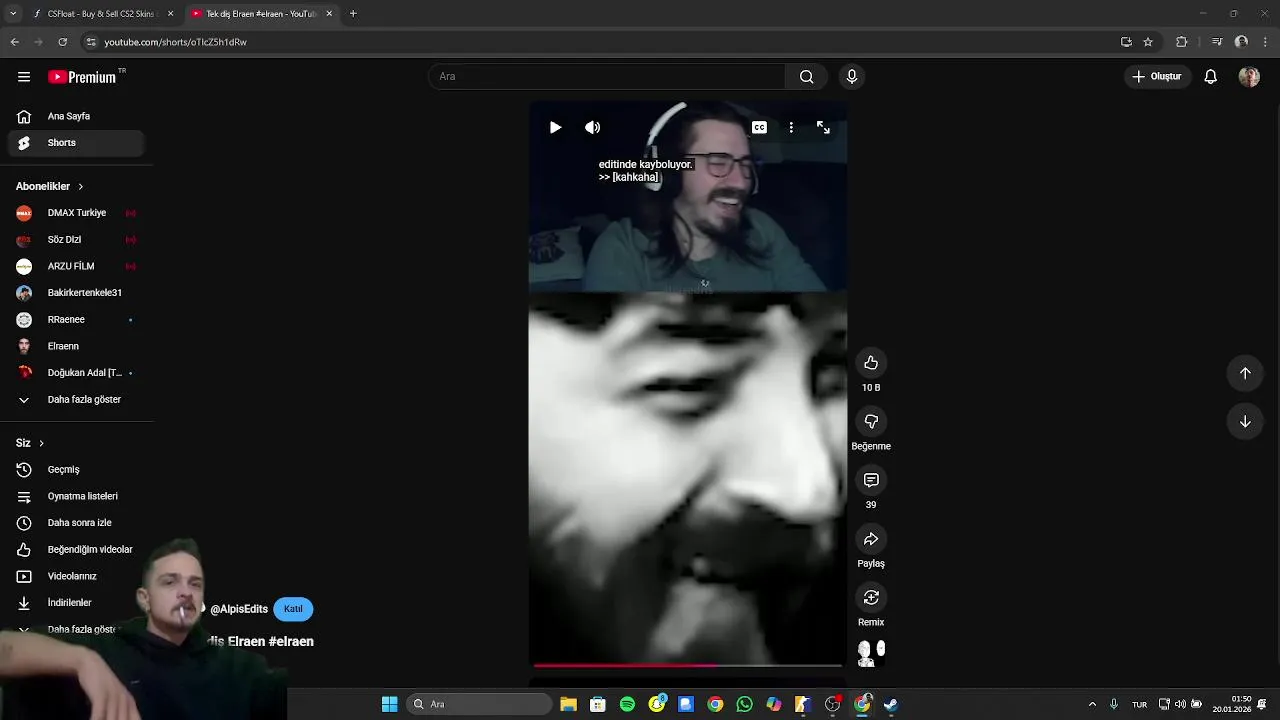Open the Windows Start menu
This screenshot has height=720, width=1280.
389,704
